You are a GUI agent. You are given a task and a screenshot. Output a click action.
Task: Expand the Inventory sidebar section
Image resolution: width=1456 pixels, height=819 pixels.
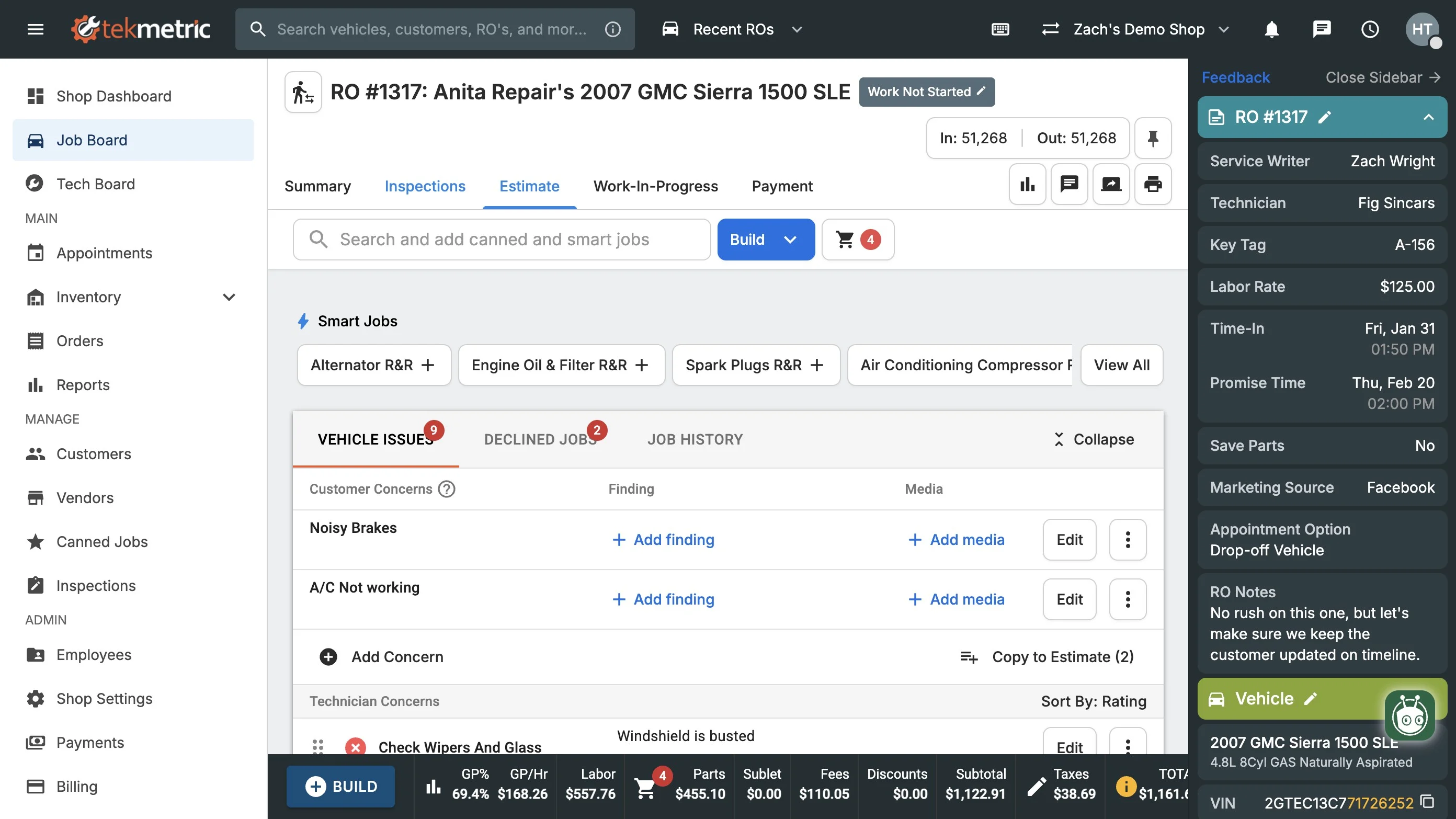tap(229, 297)
